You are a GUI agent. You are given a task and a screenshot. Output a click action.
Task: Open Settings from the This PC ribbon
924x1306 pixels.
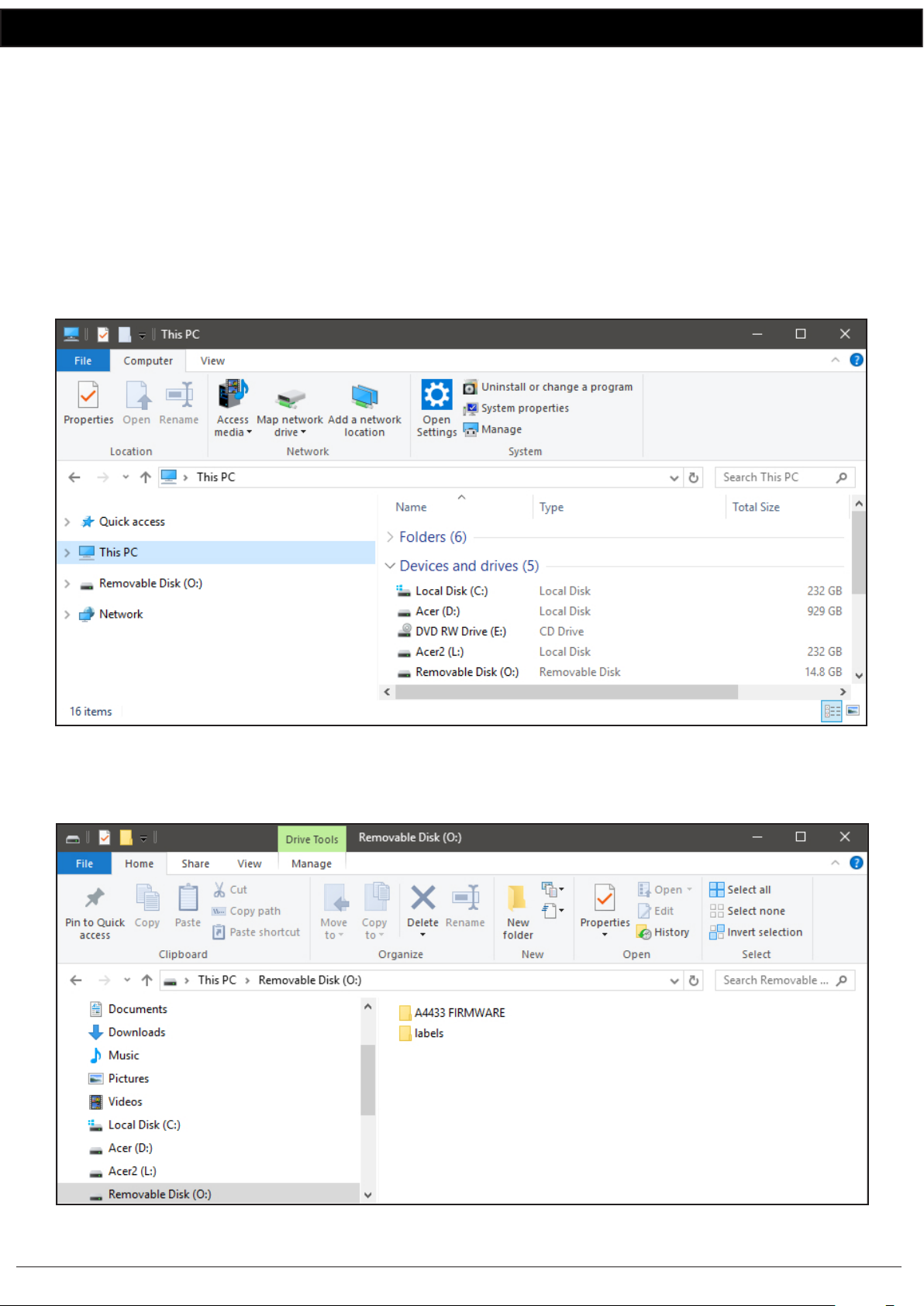pyautogui.click(x=436, y=408)
